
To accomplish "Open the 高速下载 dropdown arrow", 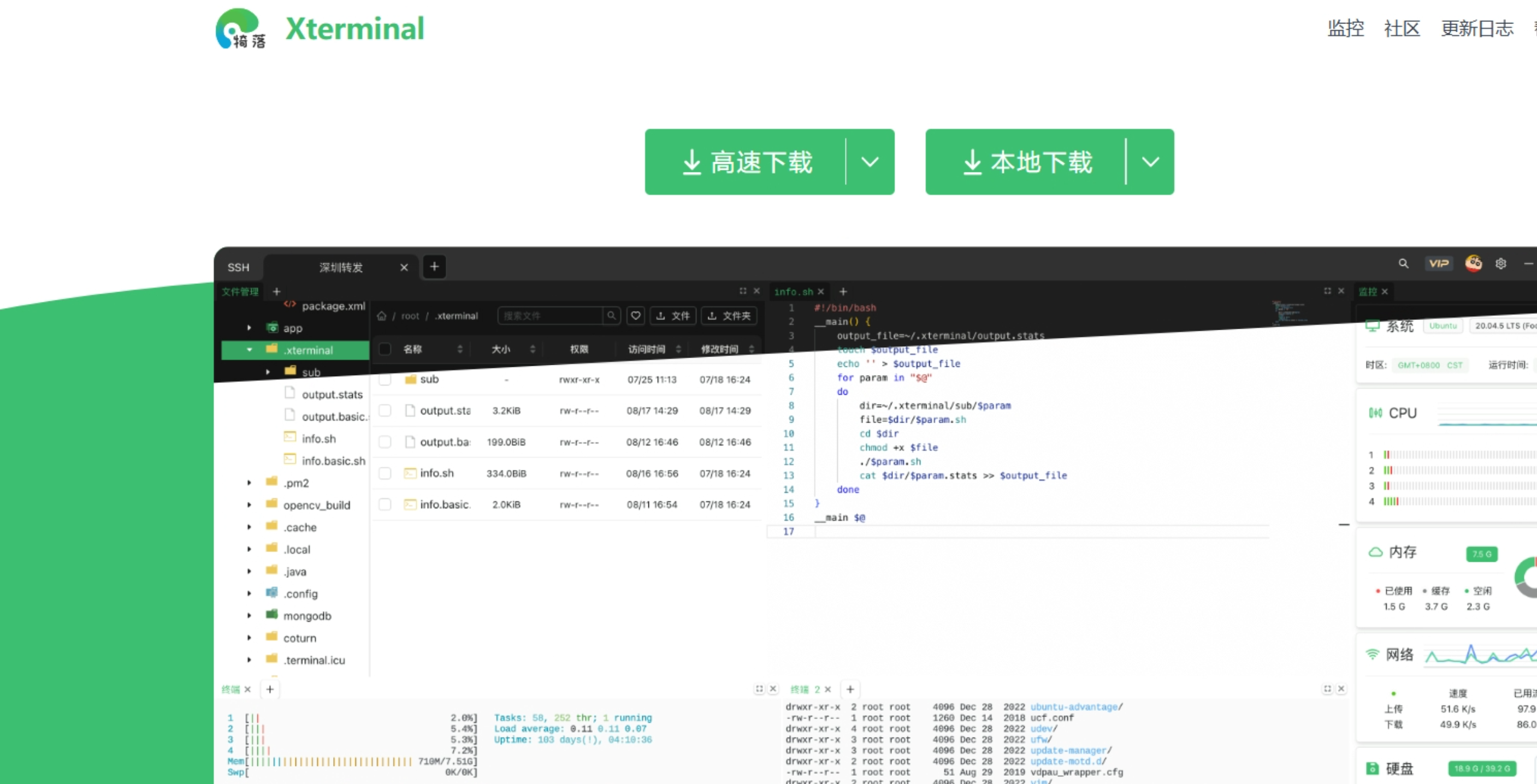I will pyautogui.click(x=870, y=162).
